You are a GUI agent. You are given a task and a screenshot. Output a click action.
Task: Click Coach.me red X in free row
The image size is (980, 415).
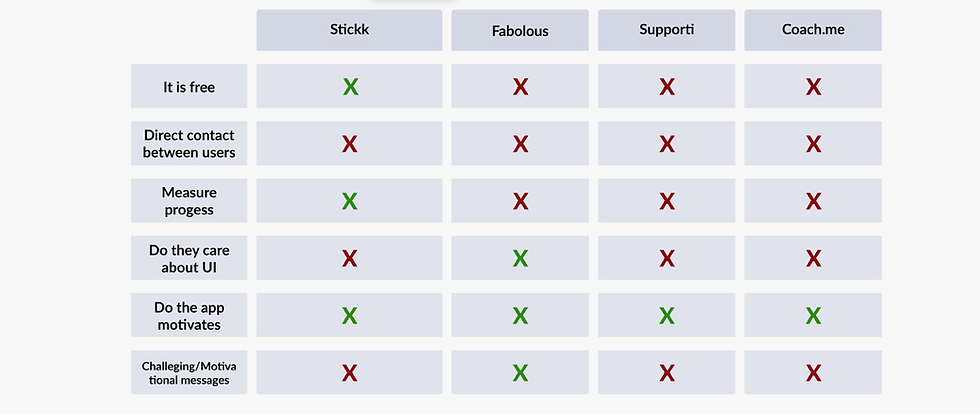[813, 87]
